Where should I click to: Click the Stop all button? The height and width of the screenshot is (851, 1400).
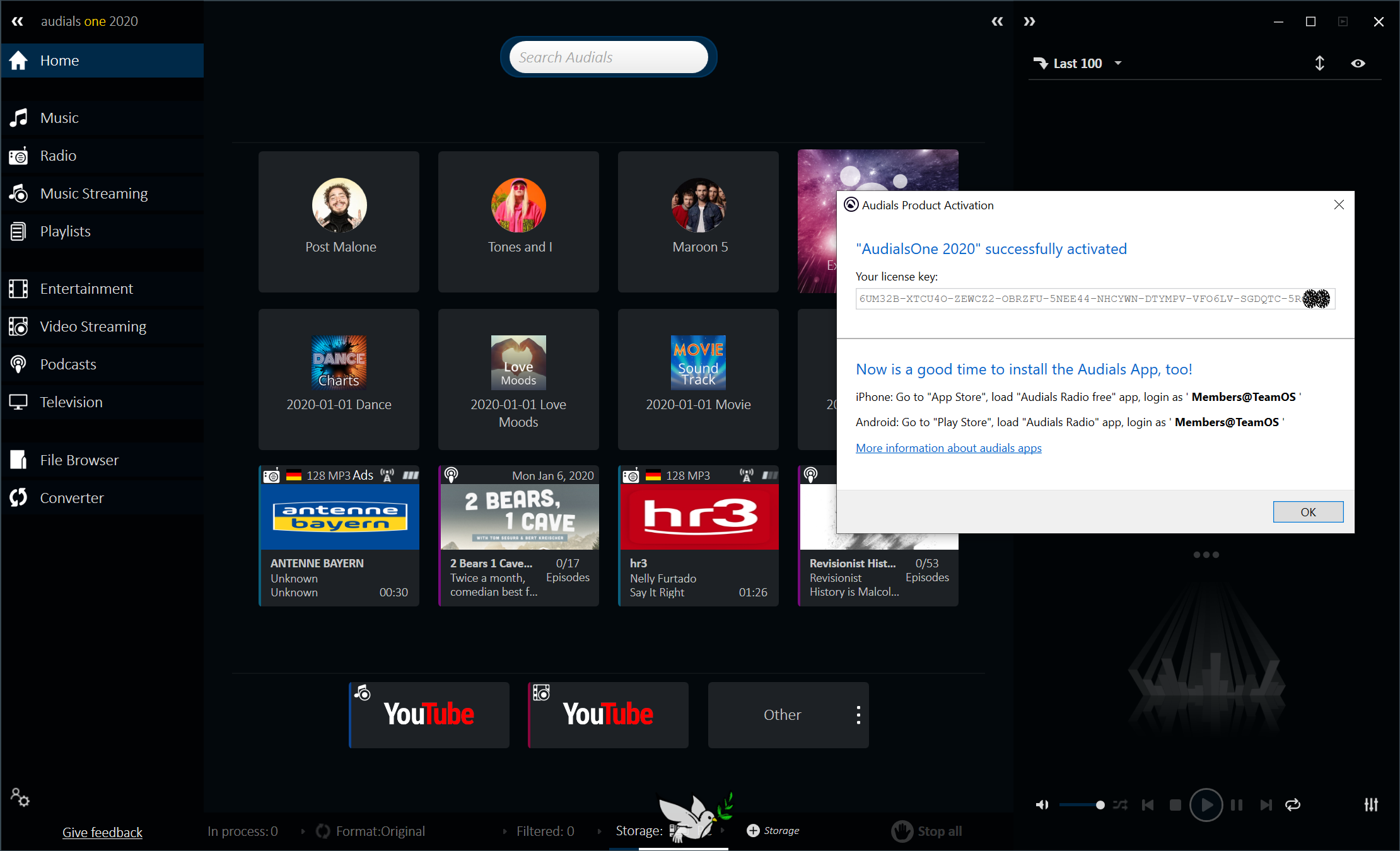(x=927, y=831)
